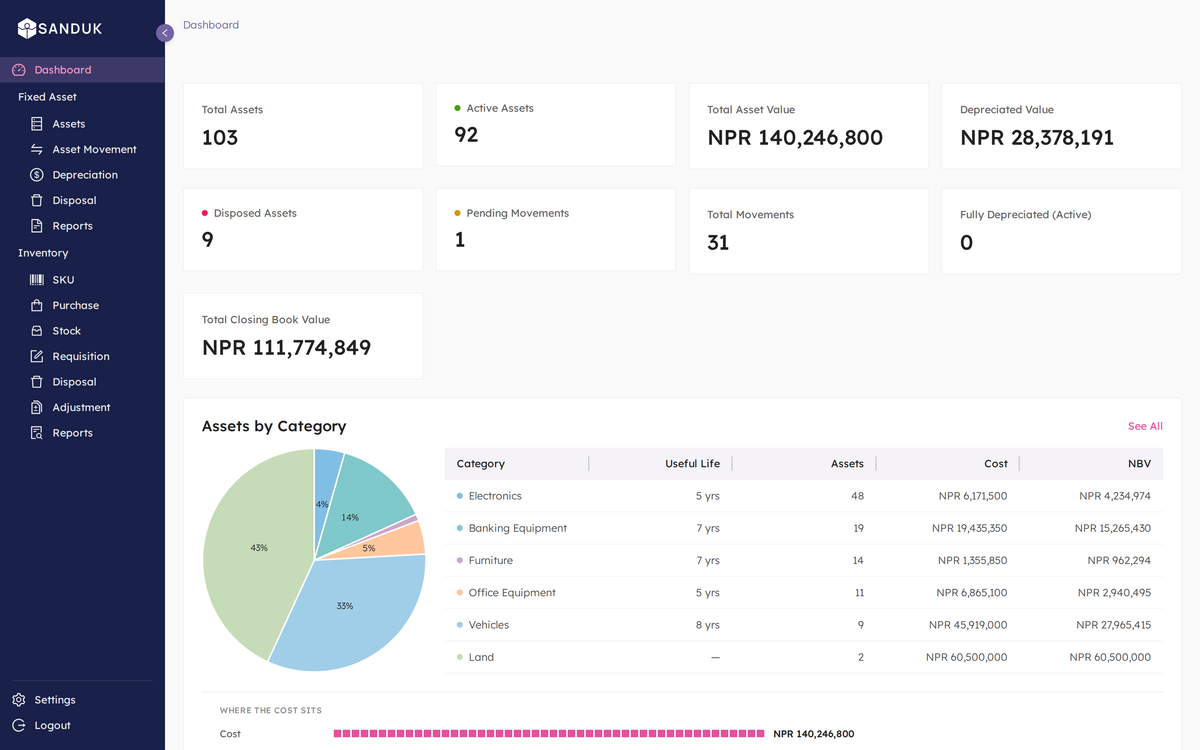Select the Vehicles category row
This screenshot has width=1200, height=750.
[804, 625]
